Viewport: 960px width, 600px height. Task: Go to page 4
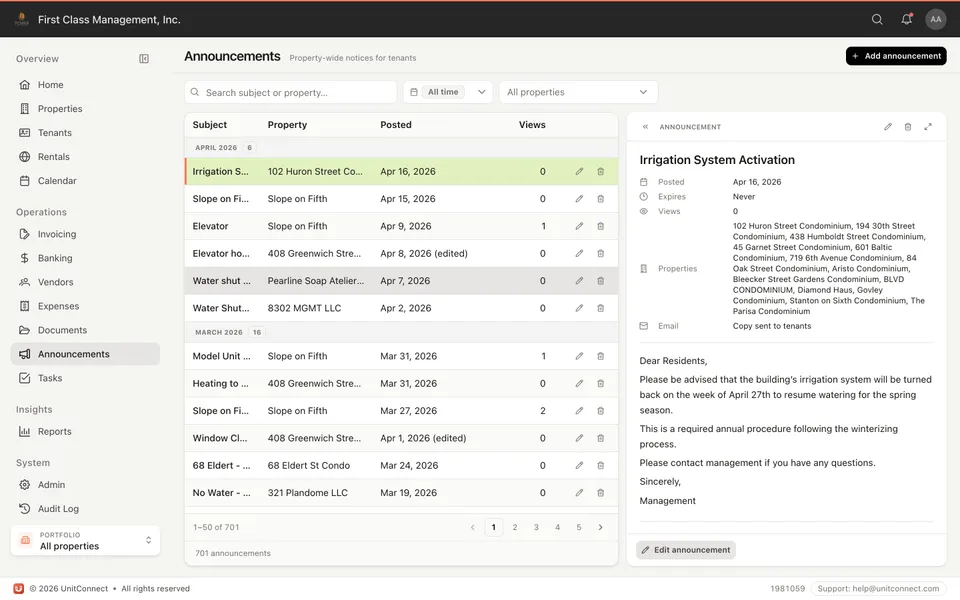click(x=557, y=527)
